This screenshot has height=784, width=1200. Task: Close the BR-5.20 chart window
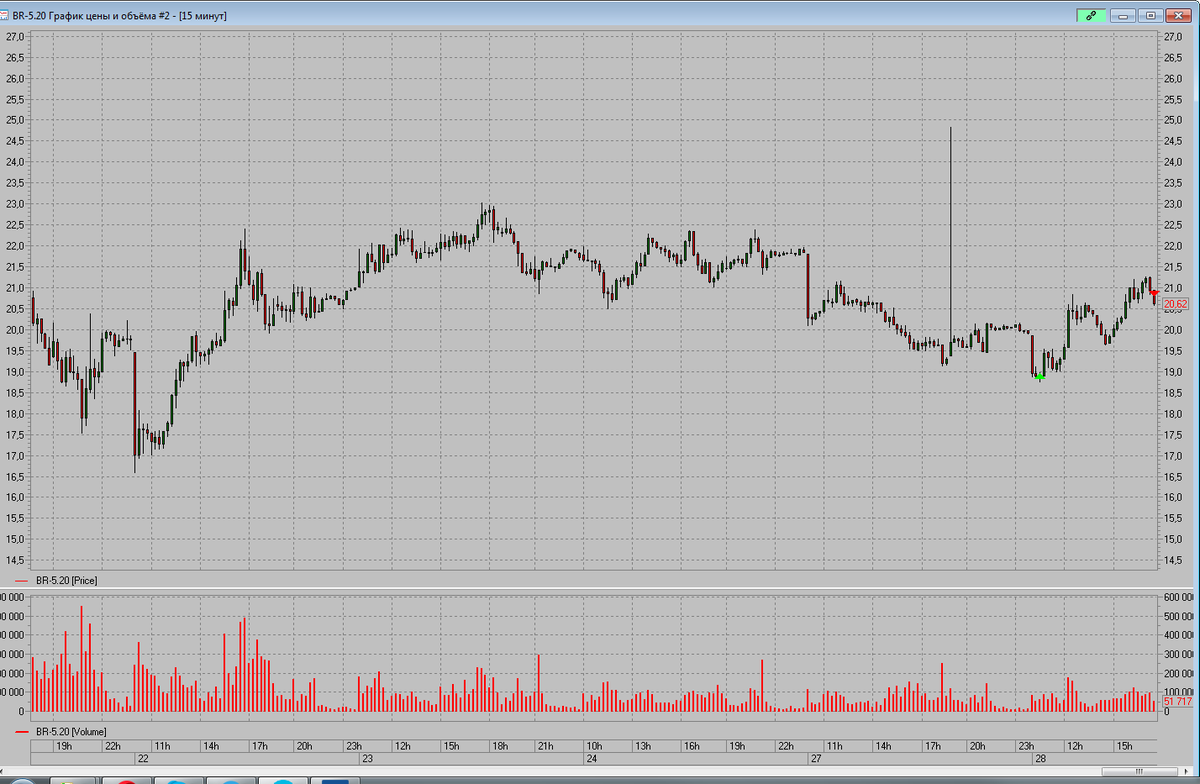[x=1179, y=15]
